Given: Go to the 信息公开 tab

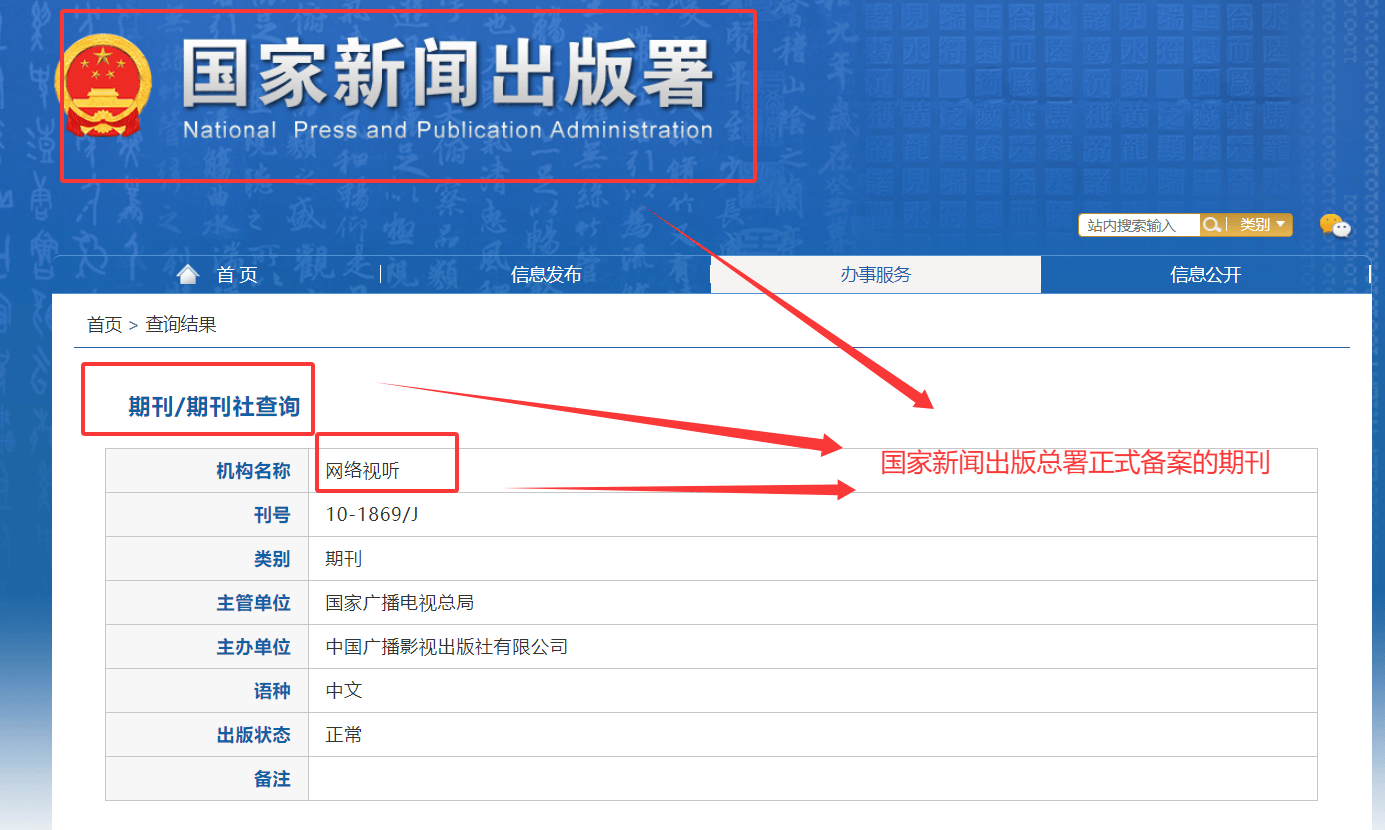Looking at the screenshot, I should (1206, 275).
